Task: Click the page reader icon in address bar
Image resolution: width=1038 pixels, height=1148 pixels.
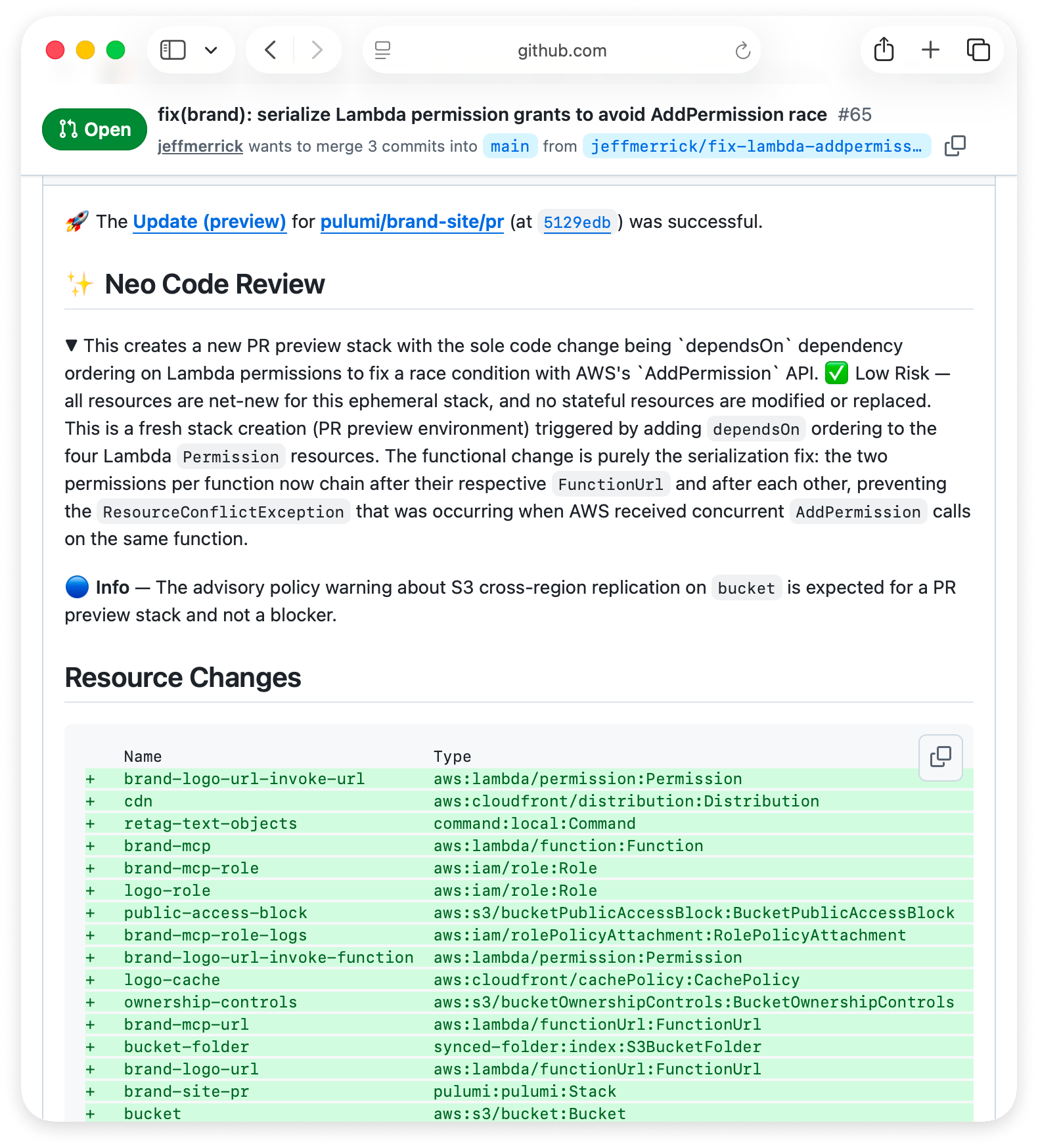Action: pyautogui.click(x=382, y=50)
